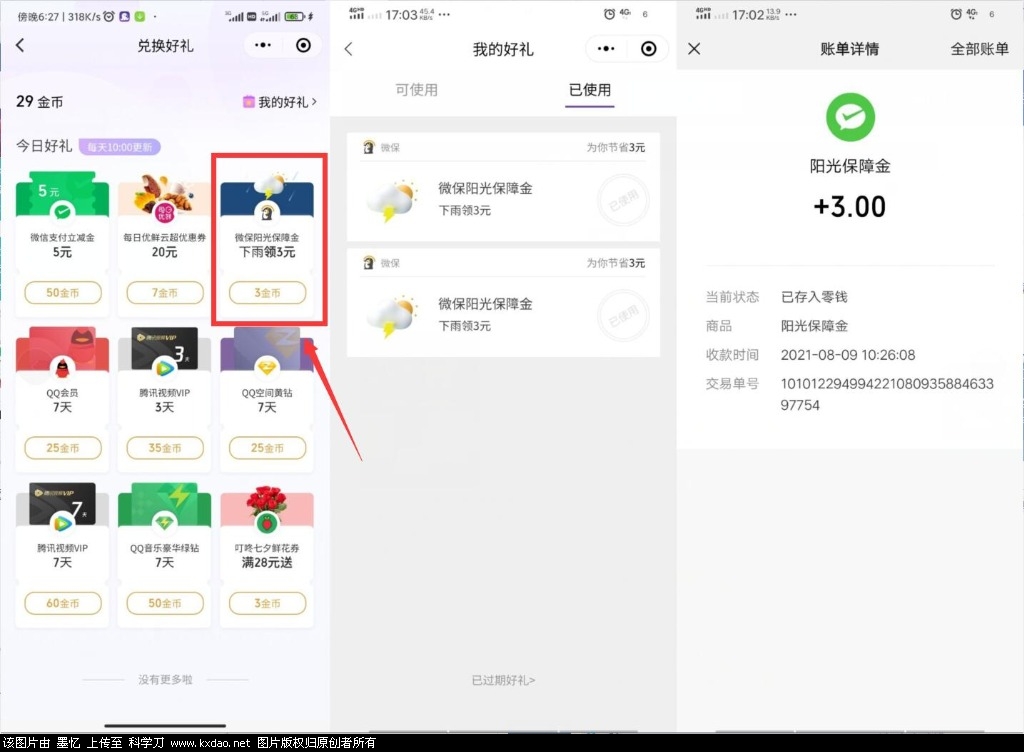Select the 每日优鲜云超优惠券 food image
This screenshot has width=1024, height=752.
click(x=165, y=196)
